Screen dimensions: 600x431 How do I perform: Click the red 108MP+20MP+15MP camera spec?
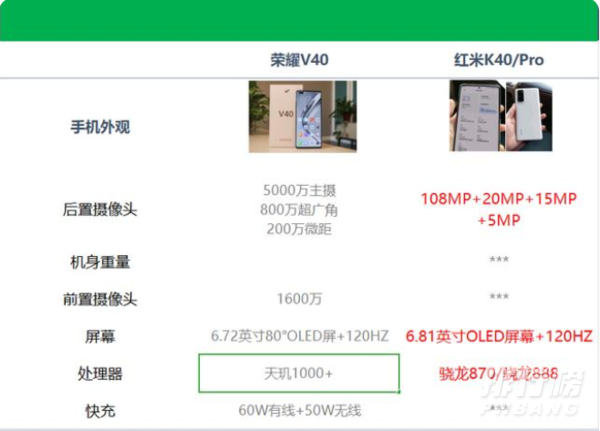[499, 199]
